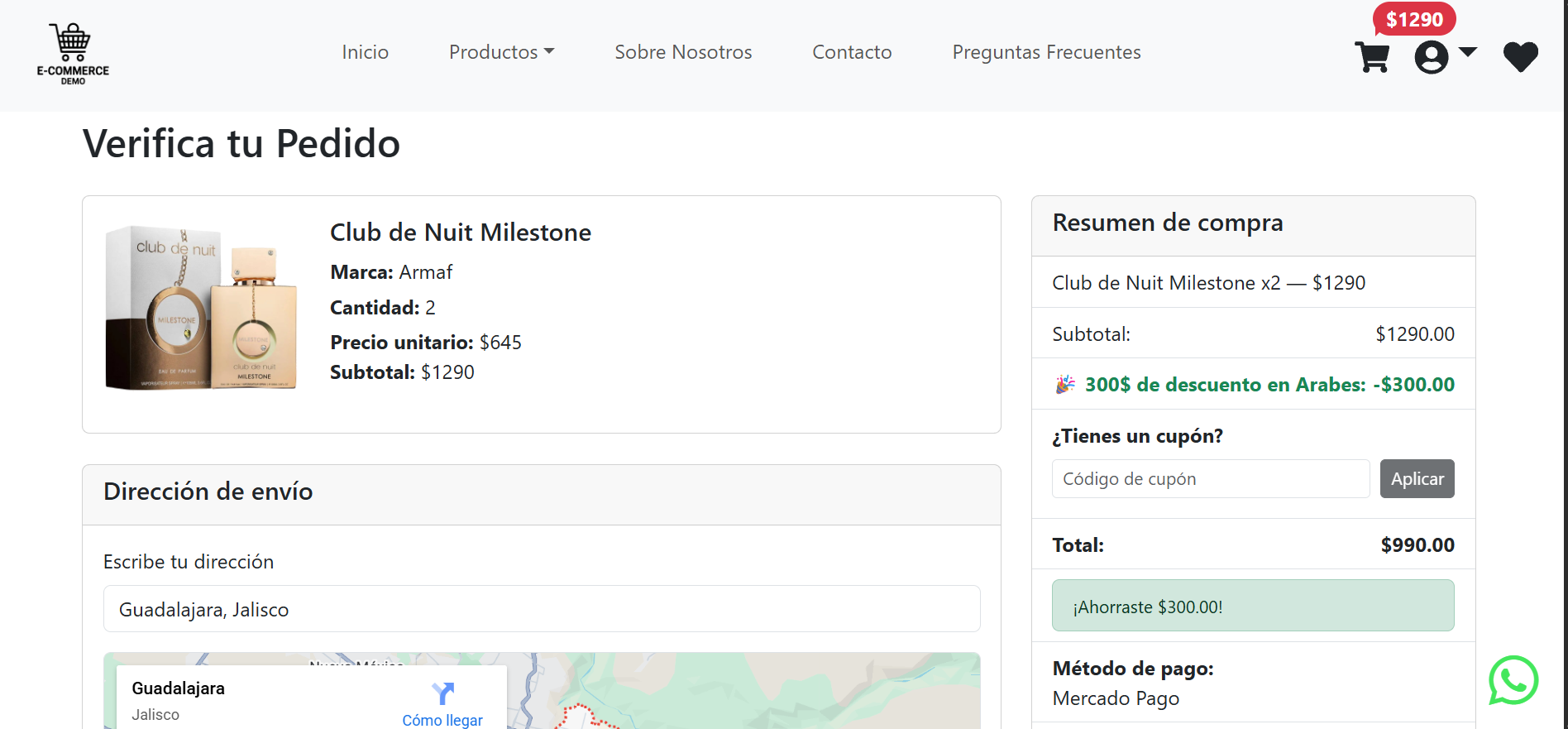This screenshot has width=1568, height=729.
Task: Click the map directions arrow icon
Action: [443, 693]
